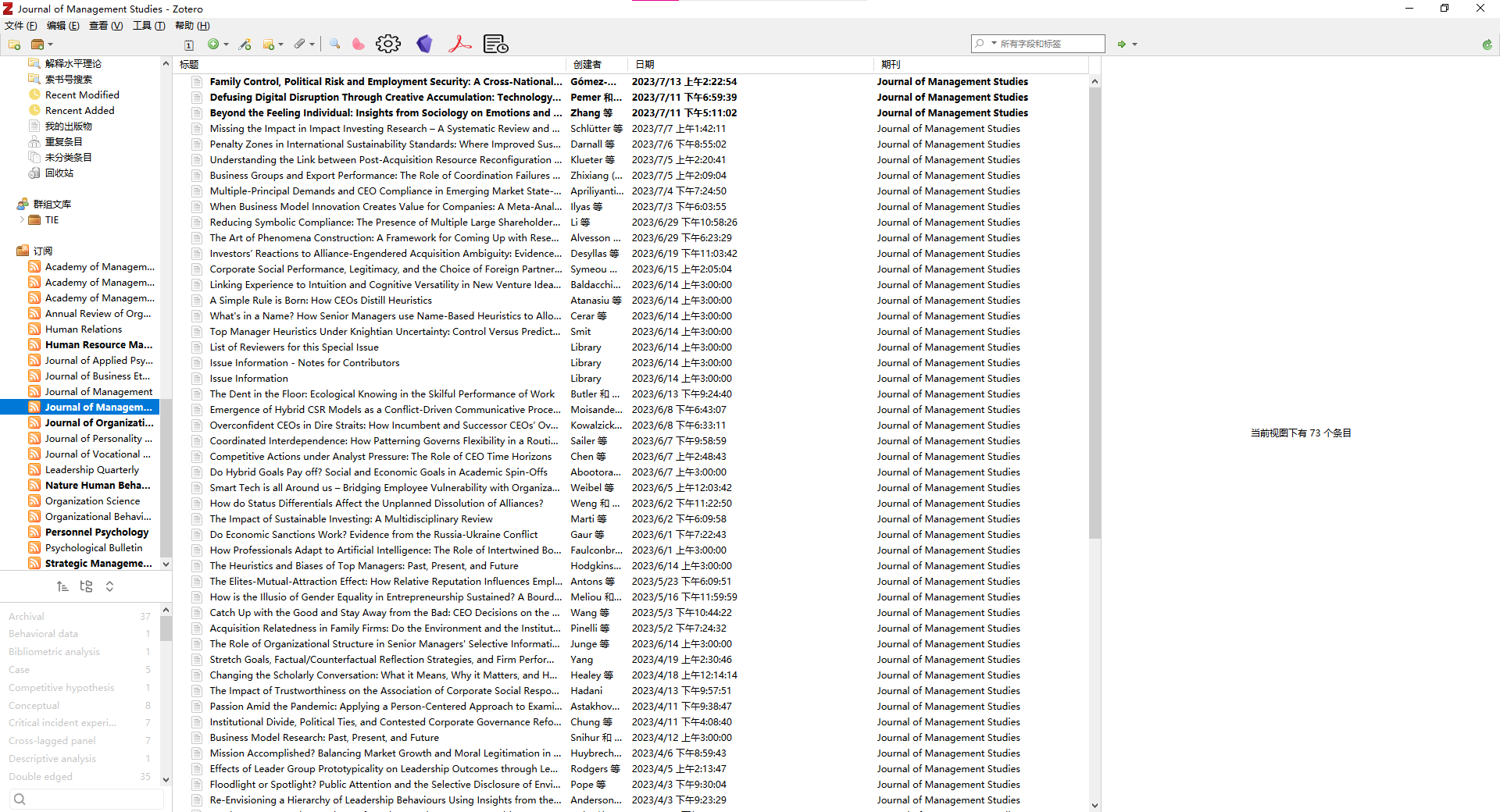Select the 订阅 feeds header

[42, 251]
